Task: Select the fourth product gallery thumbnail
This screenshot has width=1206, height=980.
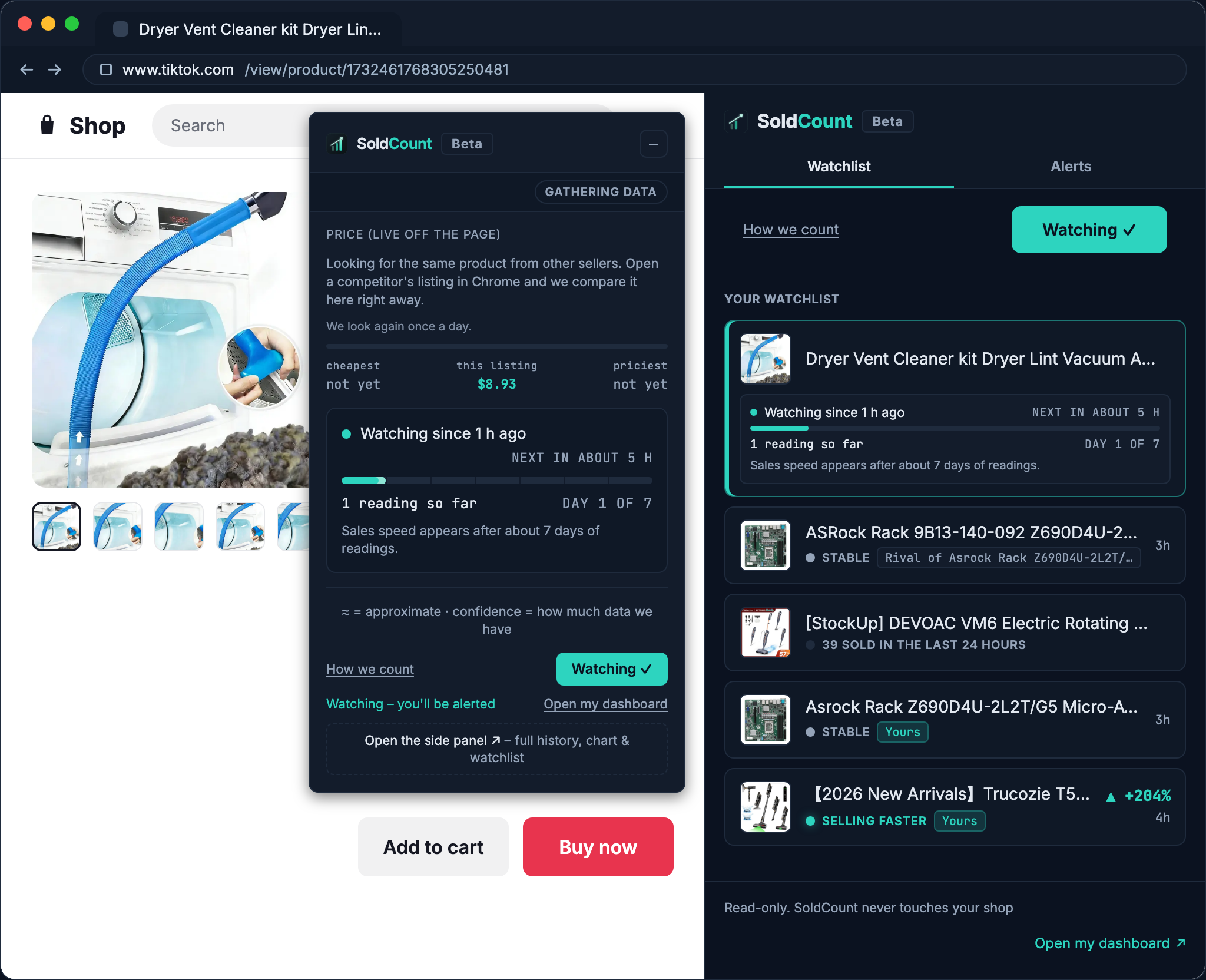Action: tap(240, 527)
